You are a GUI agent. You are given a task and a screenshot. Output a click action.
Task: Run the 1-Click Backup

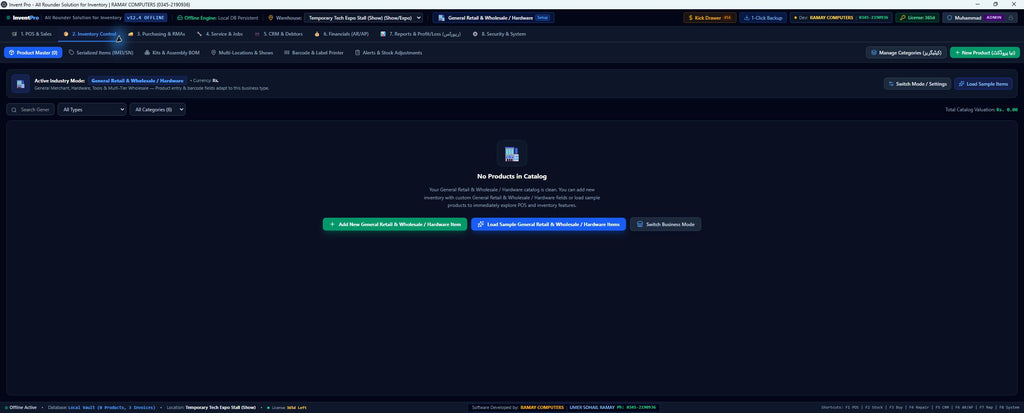point(763,18)
